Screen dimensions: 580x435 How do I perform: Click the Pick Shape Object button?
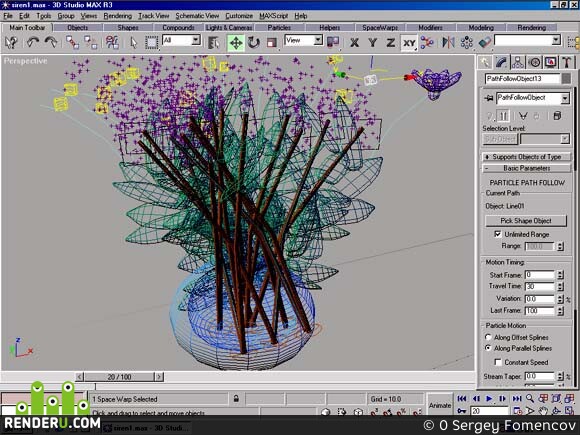point(526,221)
